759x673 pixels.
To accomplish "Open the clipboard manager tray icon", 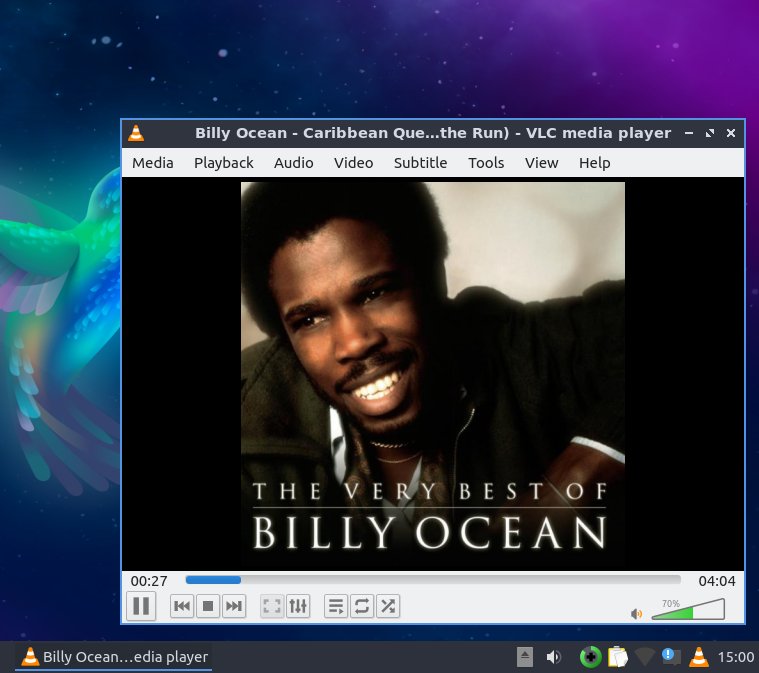I will tap(618, 657).
